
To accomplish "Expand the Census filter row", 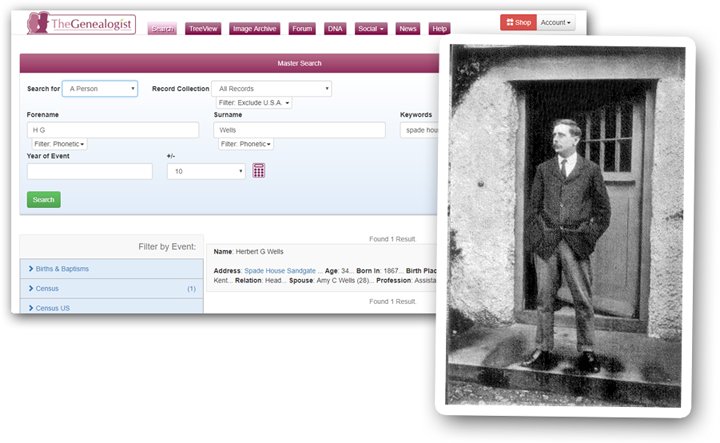I will (112, 288).
